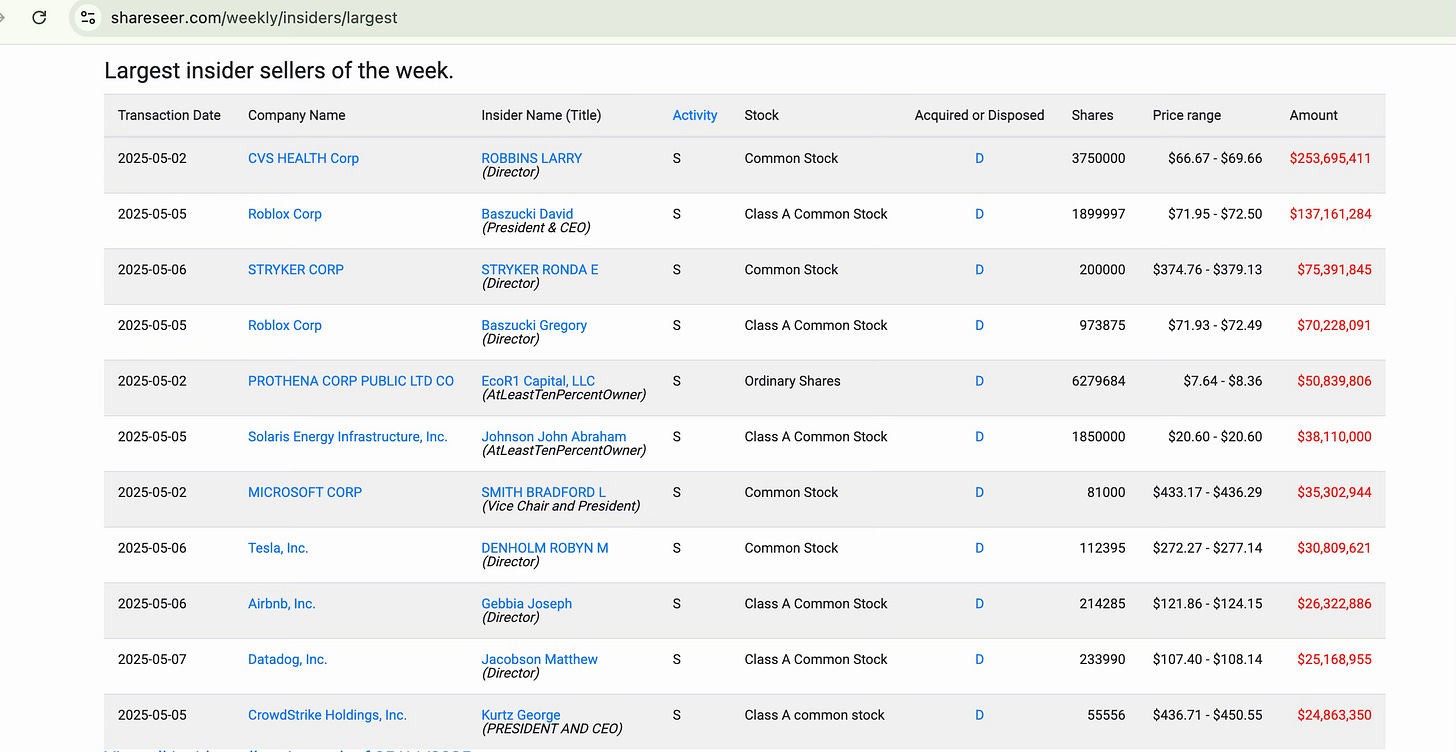Select the shares value 3750000
The image size is (1456, 752).
pyautogui.click(x=1098, y=158)
